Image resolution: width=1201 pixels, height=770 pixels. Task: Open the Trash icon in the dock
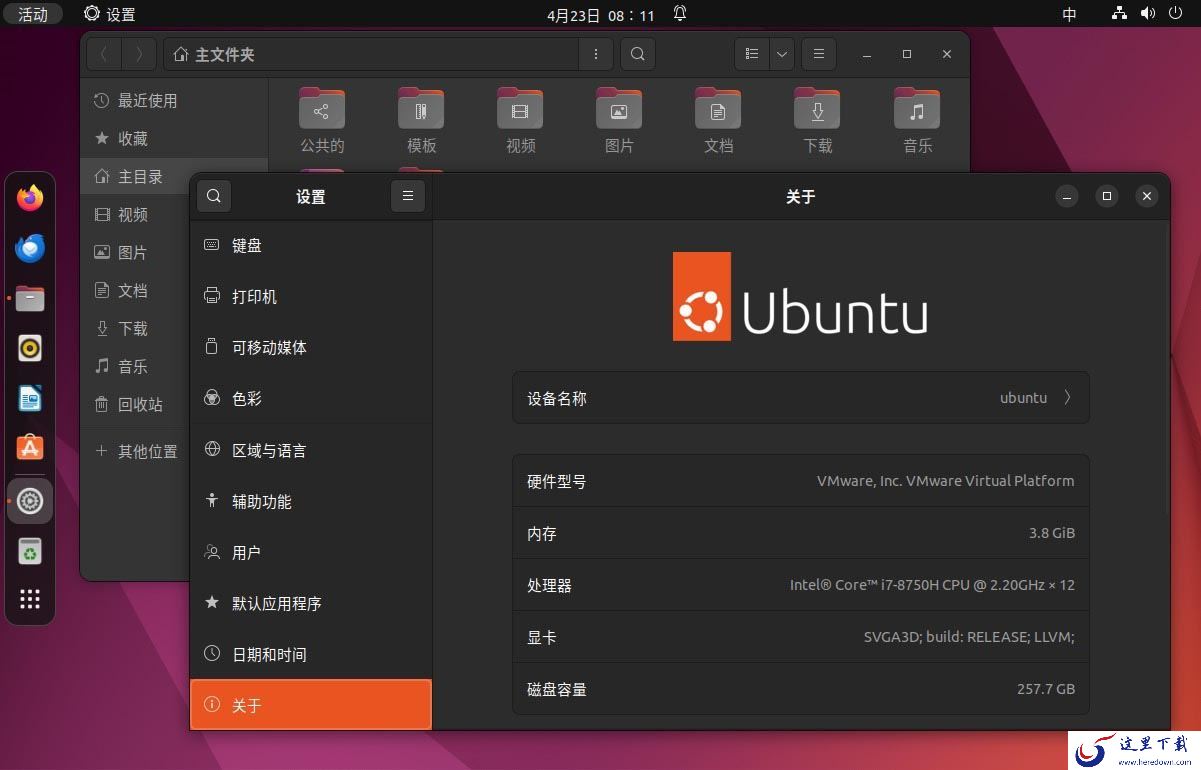coord(30,551)
